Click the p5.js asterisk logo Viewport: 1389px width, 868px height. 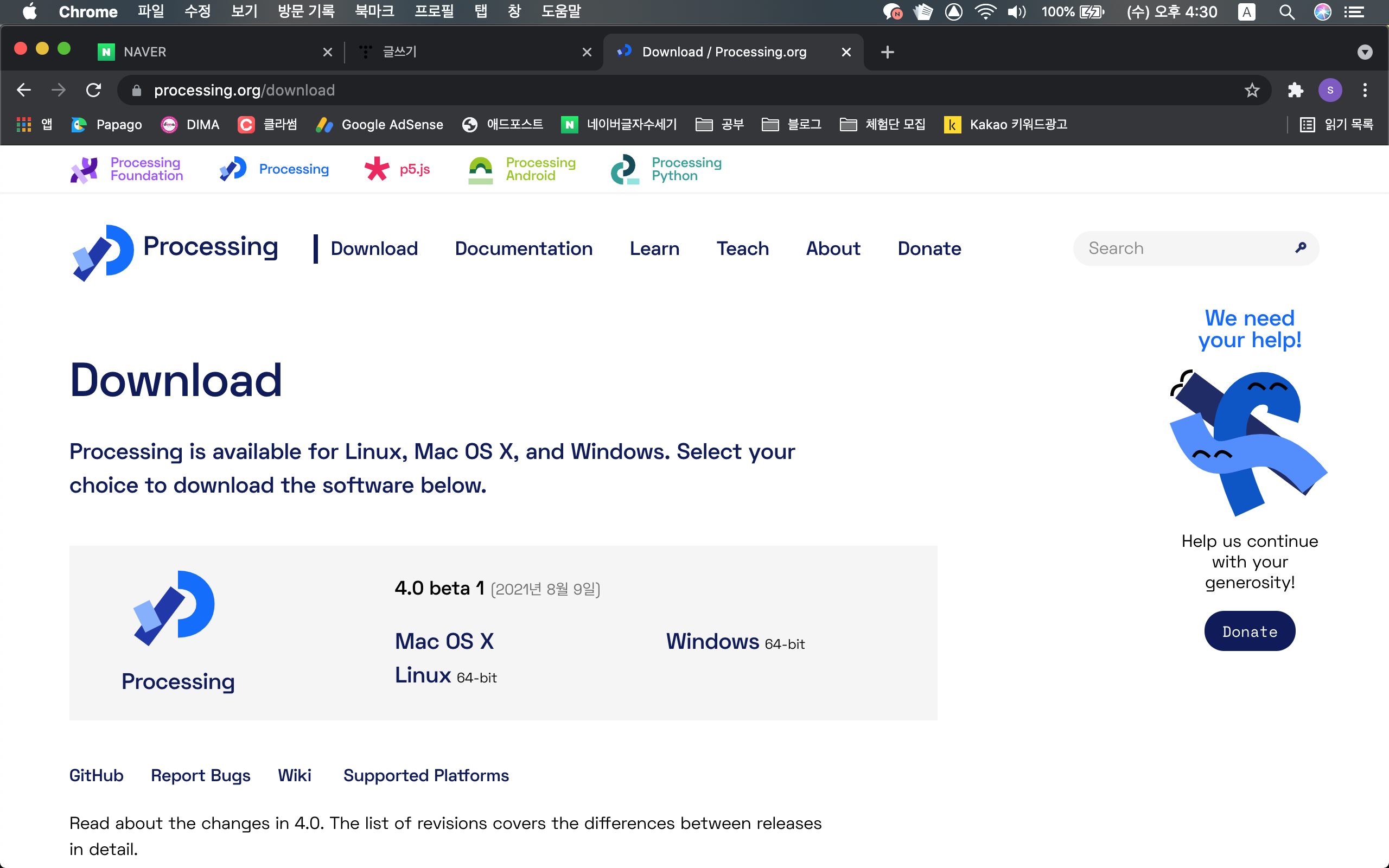pyautogui.click(x=377, y=169)
